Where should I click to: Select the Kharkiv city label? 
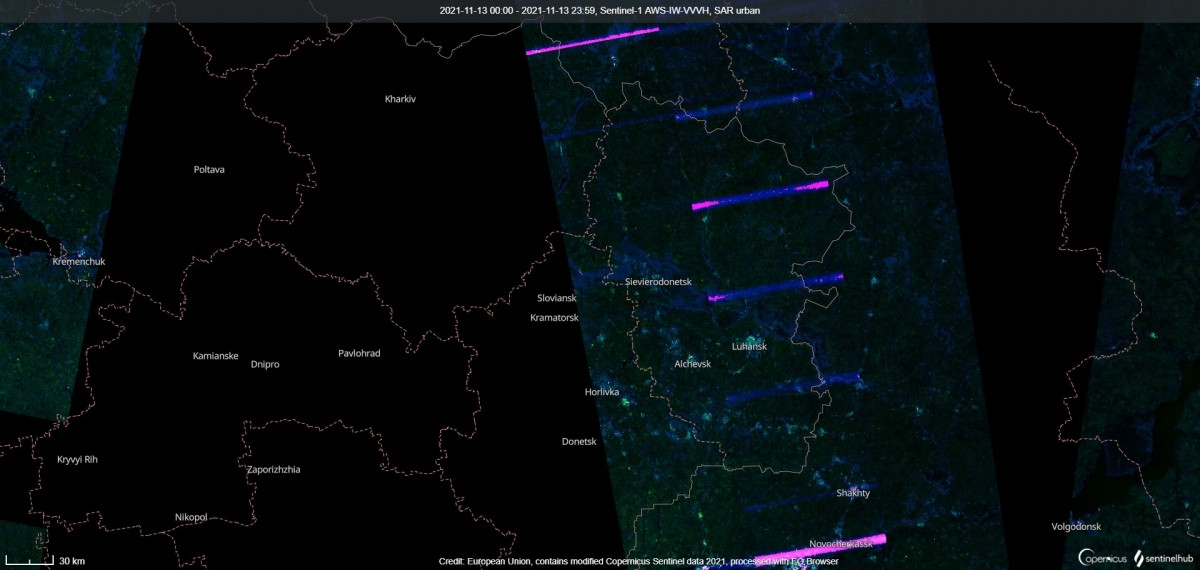tap(400, 99)
